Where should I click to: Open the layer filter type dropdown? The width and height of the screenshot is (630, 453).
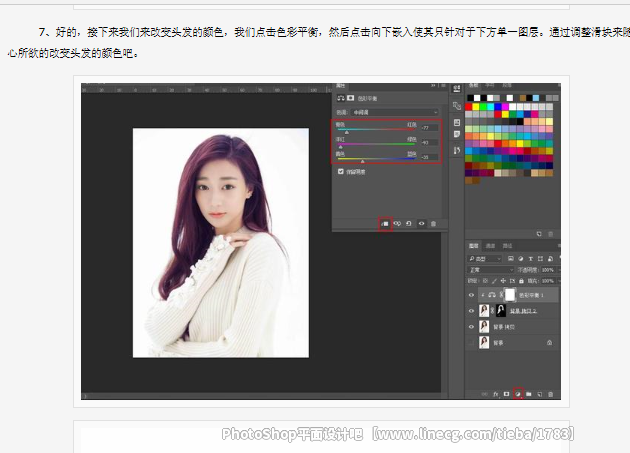point(485,258)
